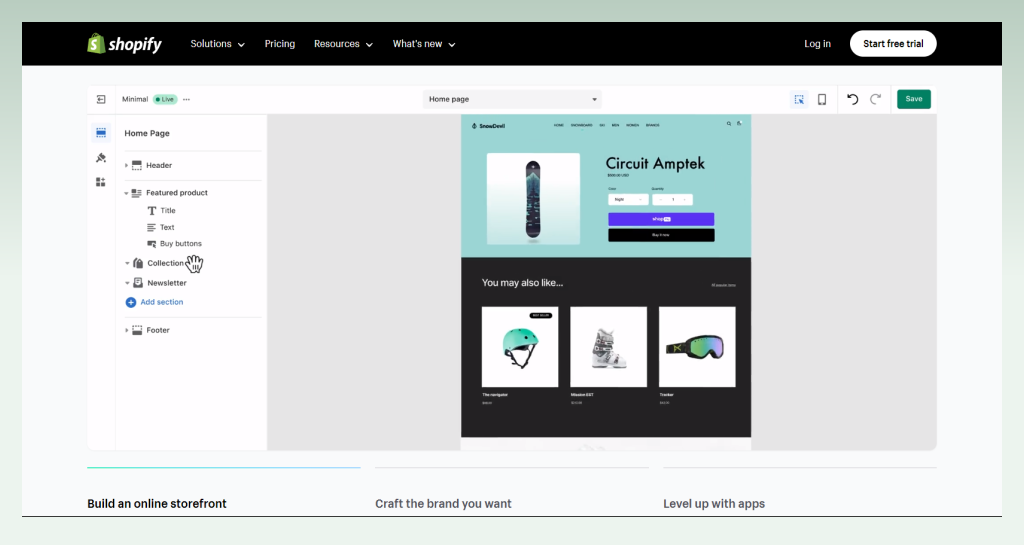Select the Newsletter section label
The image size is (1024, 545).
(167, 283)
